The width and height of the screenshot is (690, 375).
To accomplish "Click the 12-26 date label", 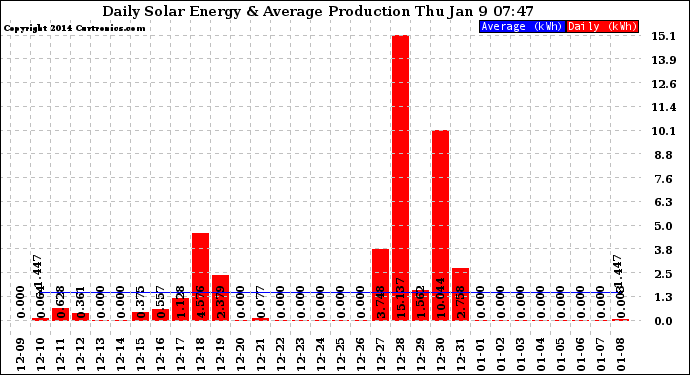I will click(361, 355).
